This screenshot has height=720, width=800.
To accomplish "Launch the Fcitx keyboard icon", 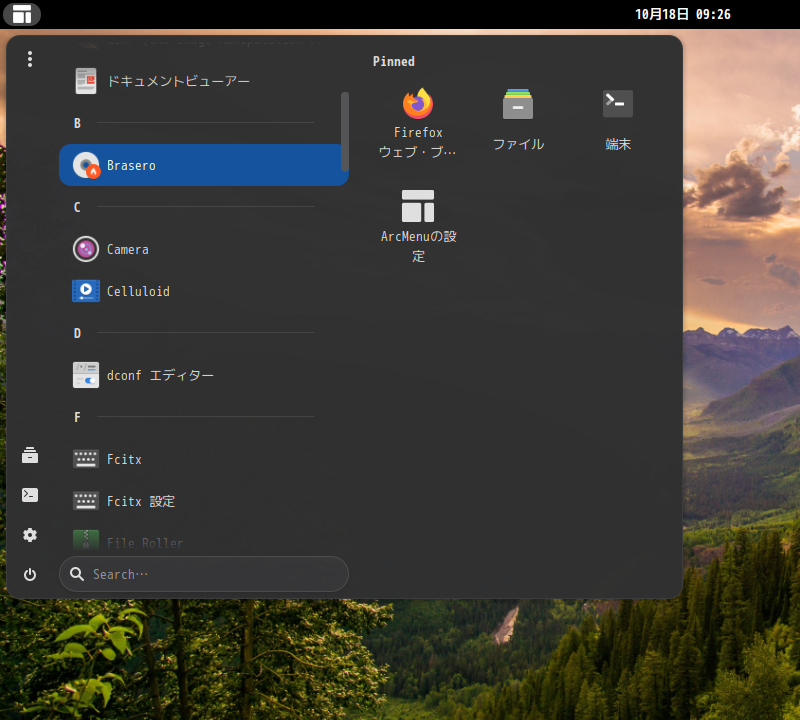I will point(86,459).
